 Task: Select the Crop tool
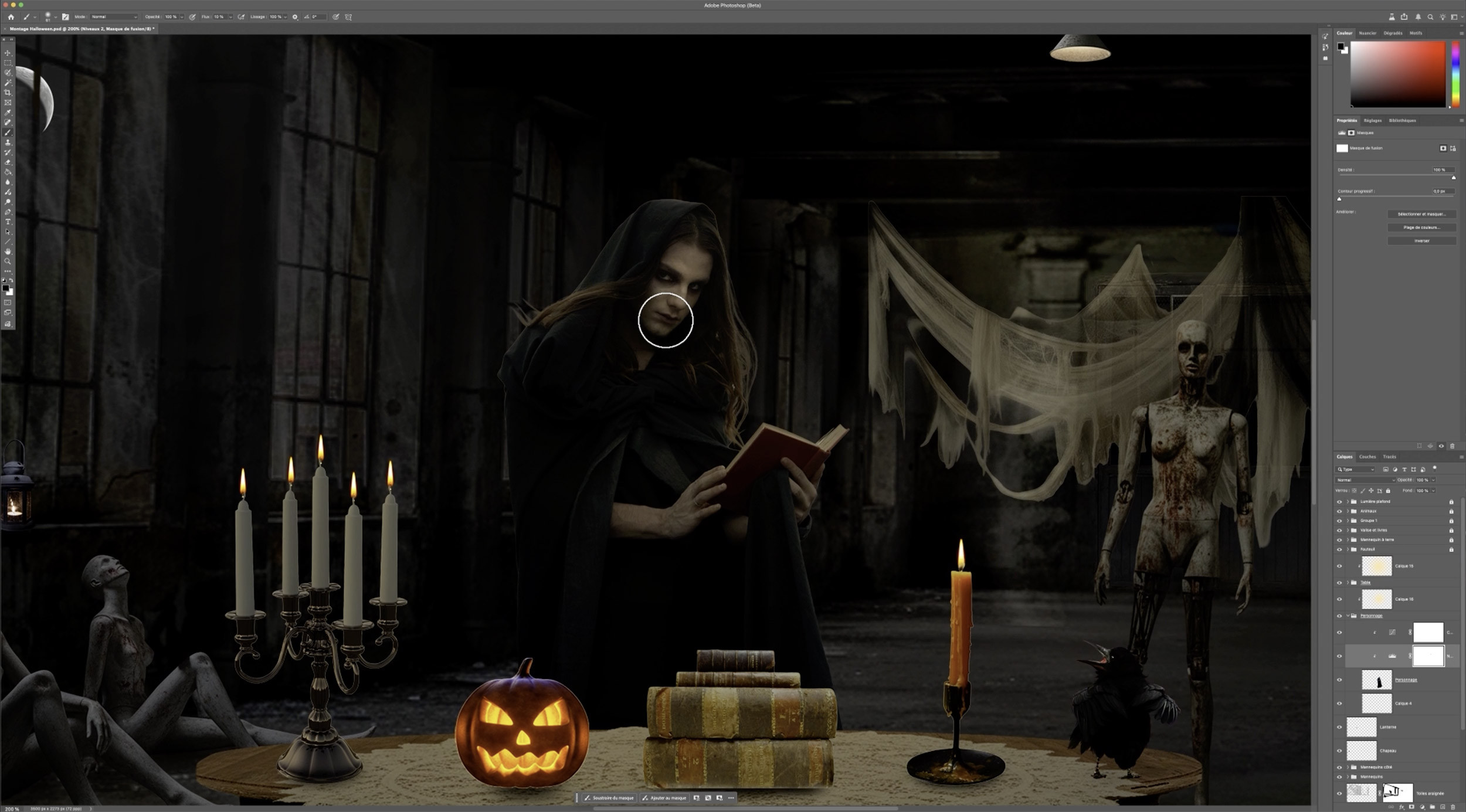tap(8, 93)
